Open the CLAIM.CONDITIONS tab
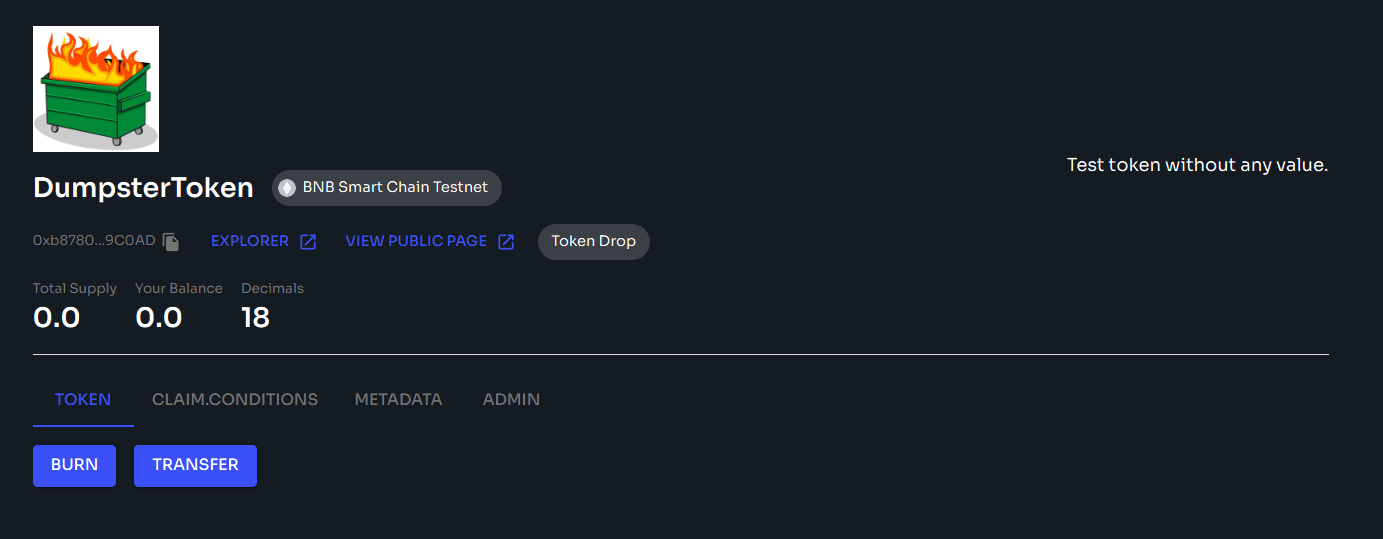Viewport: 1383px width, 539px height. click(x=235, y=399)
